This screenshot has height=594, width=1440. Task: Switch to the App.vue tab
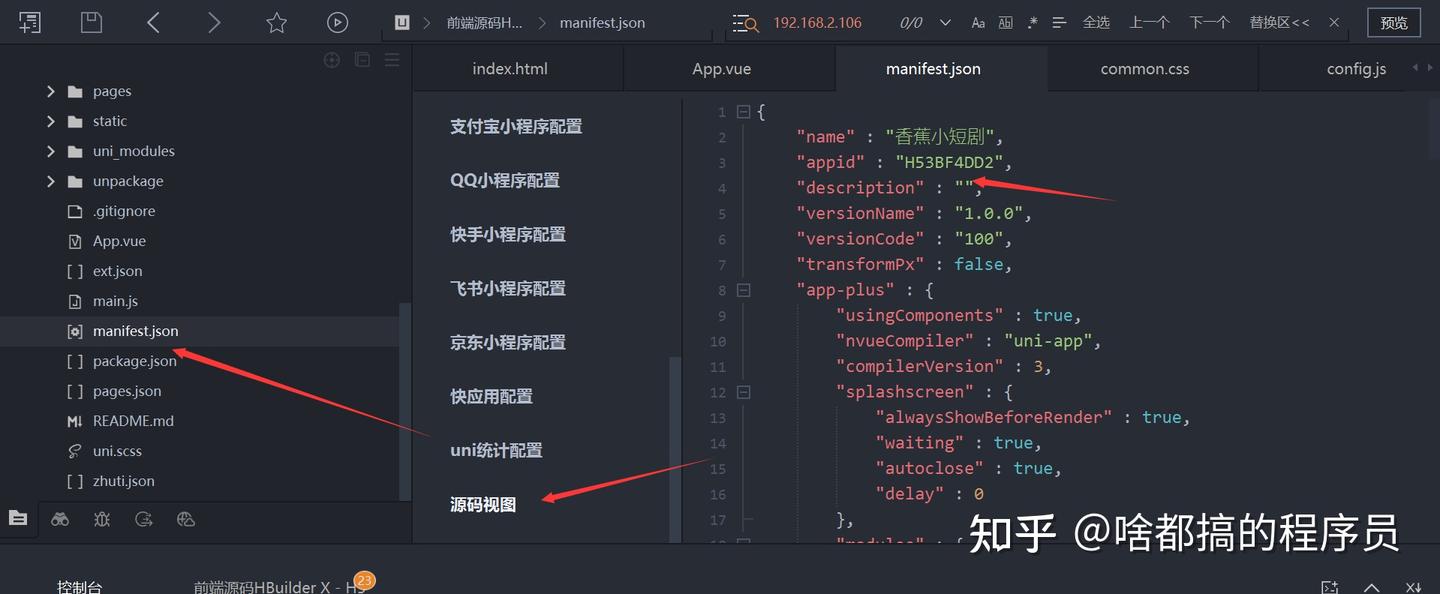721,68
